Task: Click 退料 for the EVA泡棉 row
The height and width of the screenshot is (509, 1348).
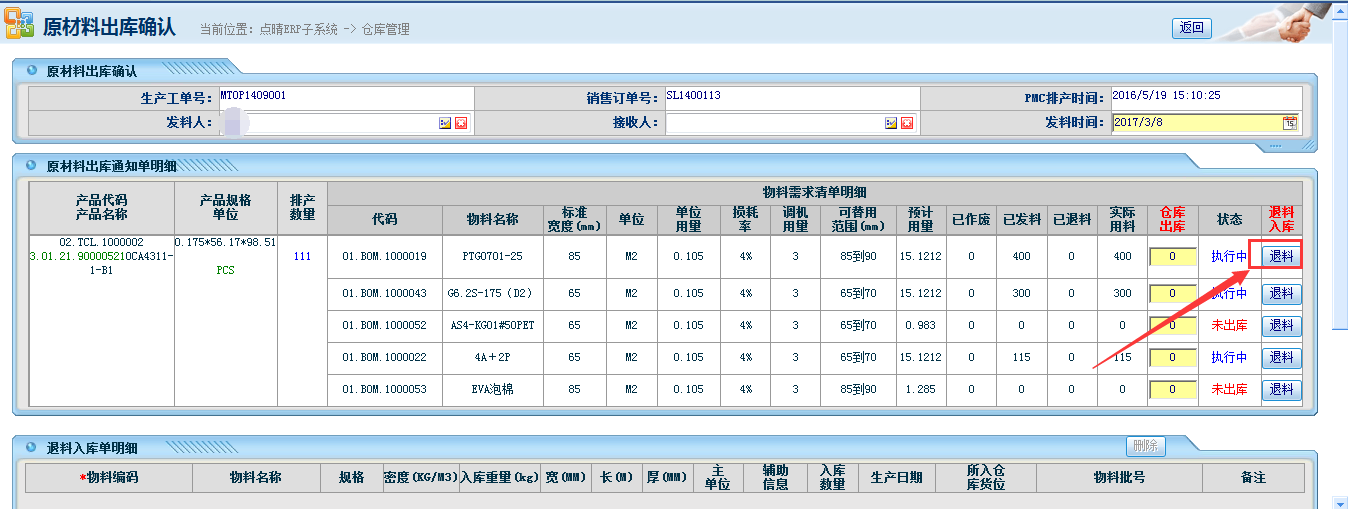Action: [x=1281, y=390]
